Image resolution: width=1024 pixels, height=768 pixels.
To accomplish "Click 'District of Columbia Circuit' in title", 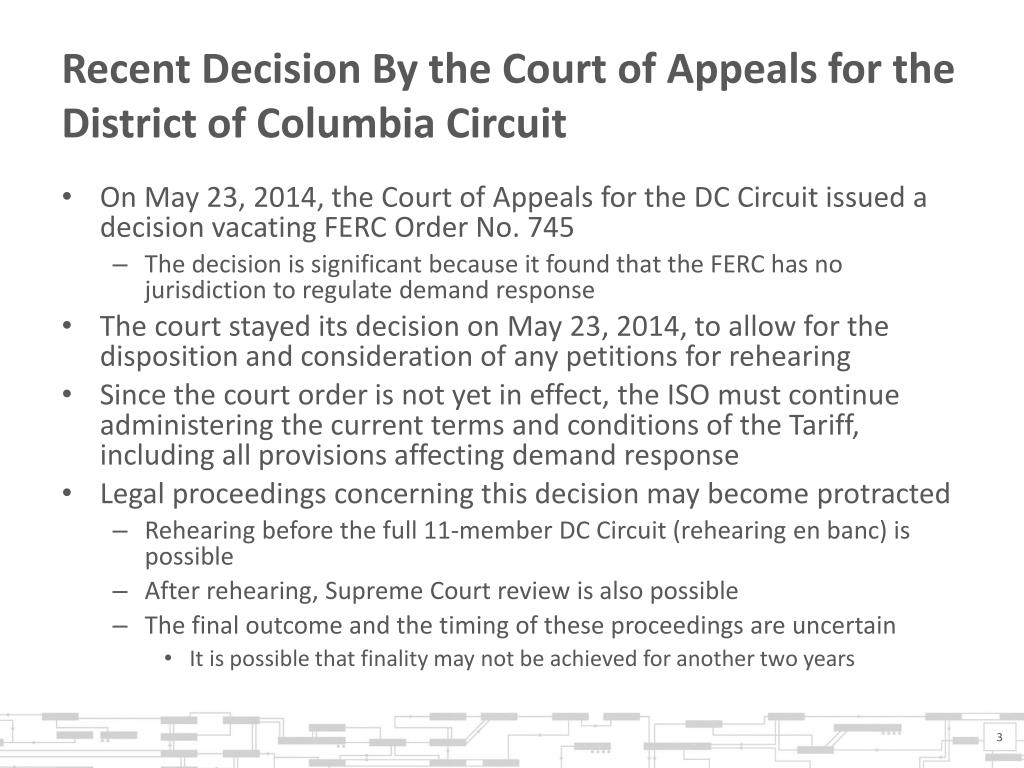I will pyautogui.click(x=314, y=123).
